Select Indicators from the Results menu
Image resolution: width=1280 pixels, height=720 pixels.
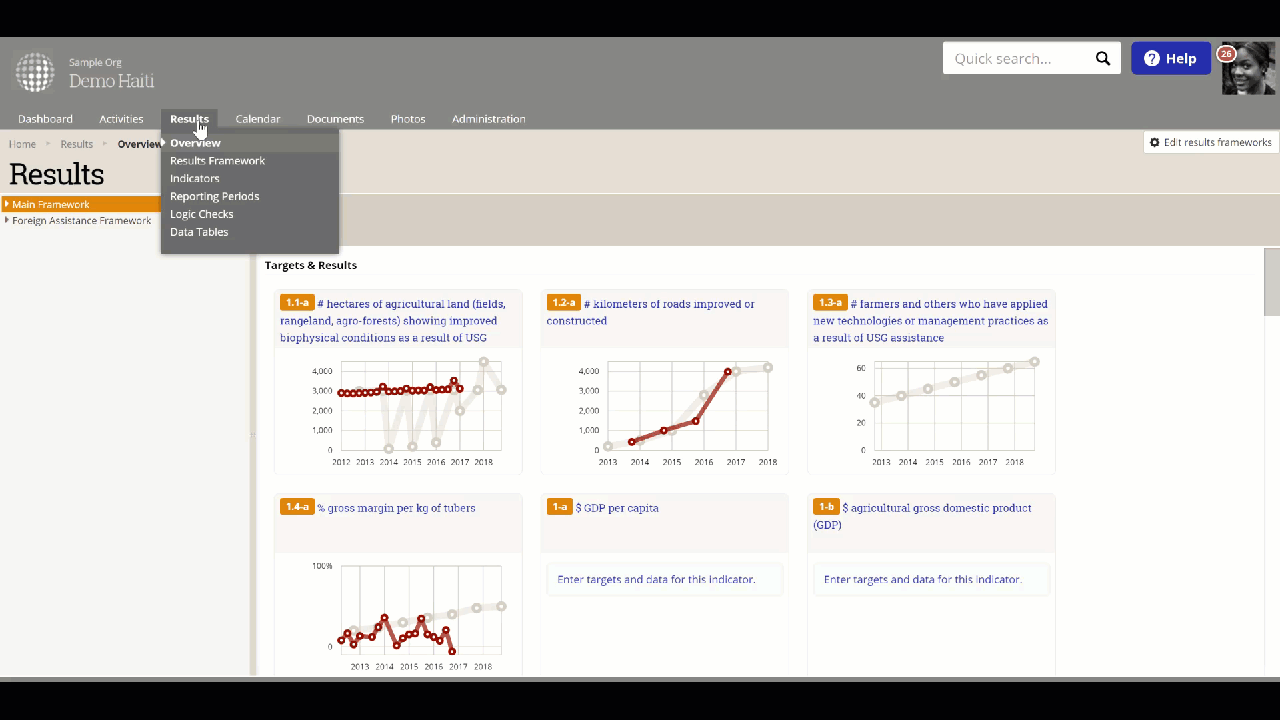194,178
